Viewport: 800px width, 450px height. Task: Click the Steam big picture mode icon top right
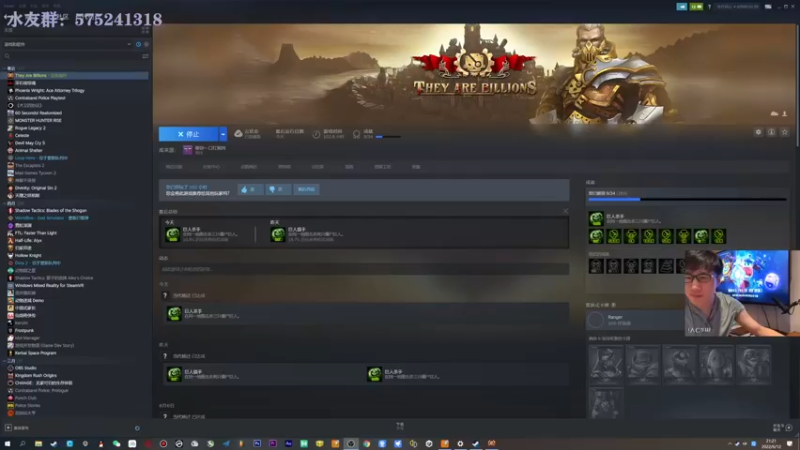click(x=768, y=7)
